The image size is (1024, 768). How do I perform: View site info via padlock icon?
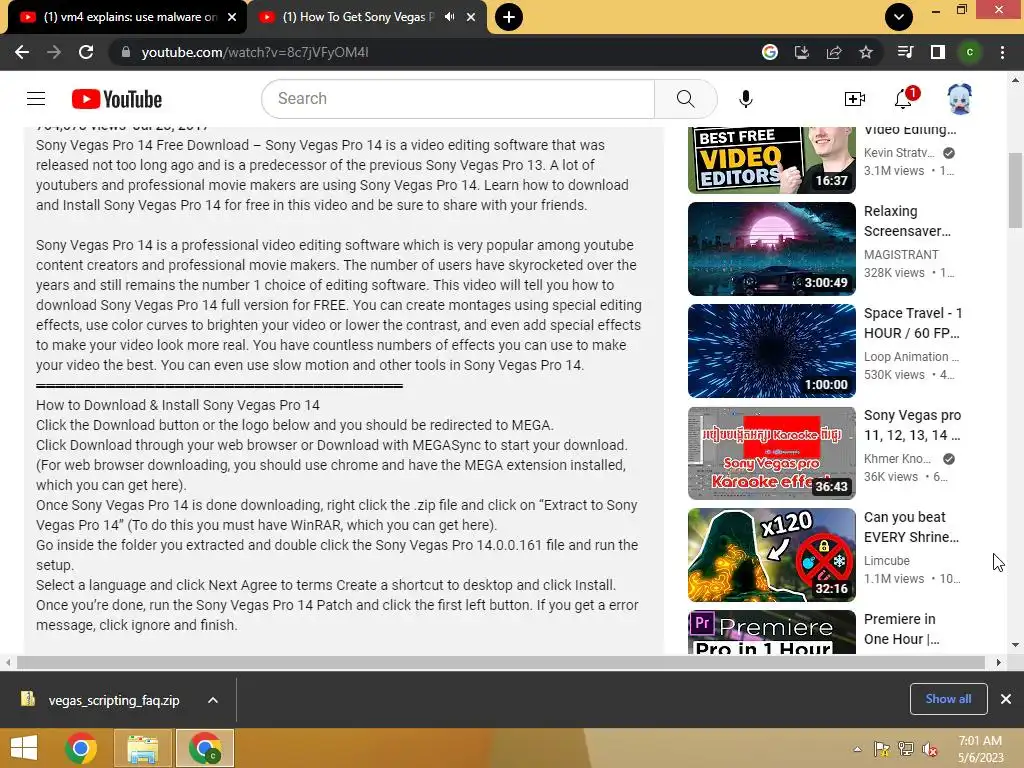click(x=125, y=52)
